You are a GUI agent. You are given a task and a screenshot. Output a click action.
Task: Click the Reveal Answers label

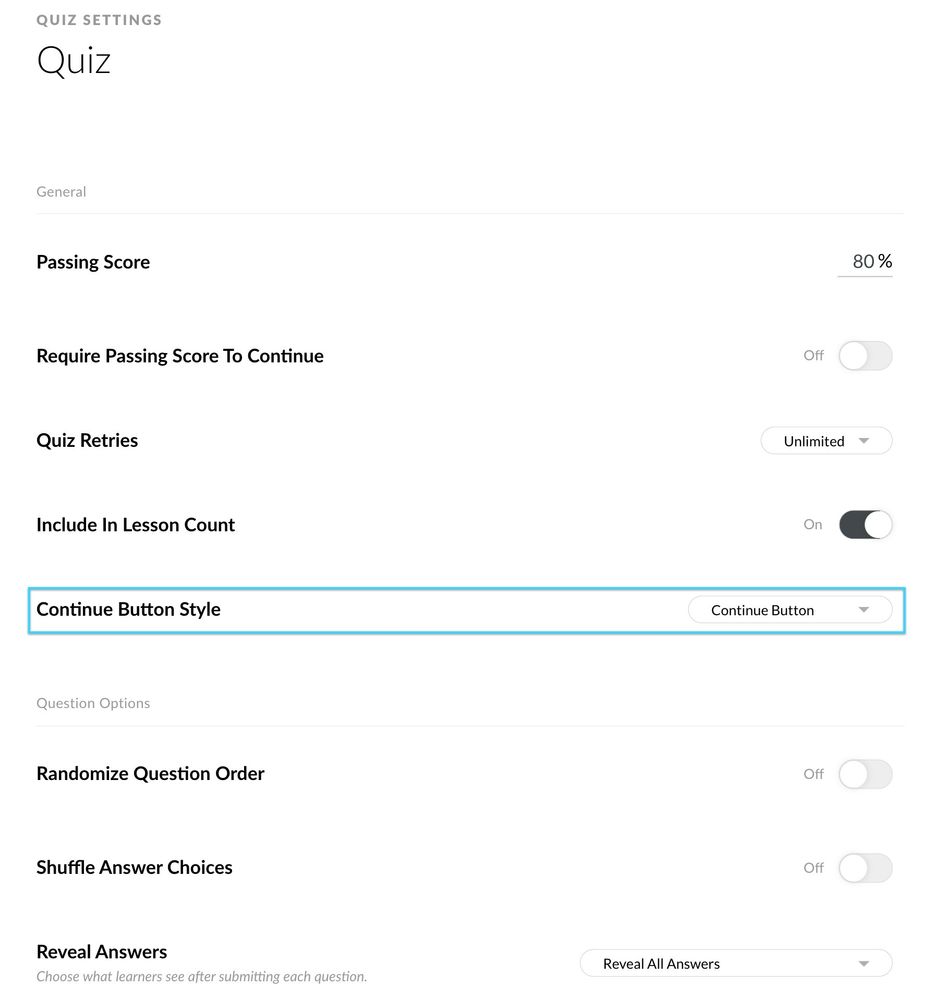(102, 952)
